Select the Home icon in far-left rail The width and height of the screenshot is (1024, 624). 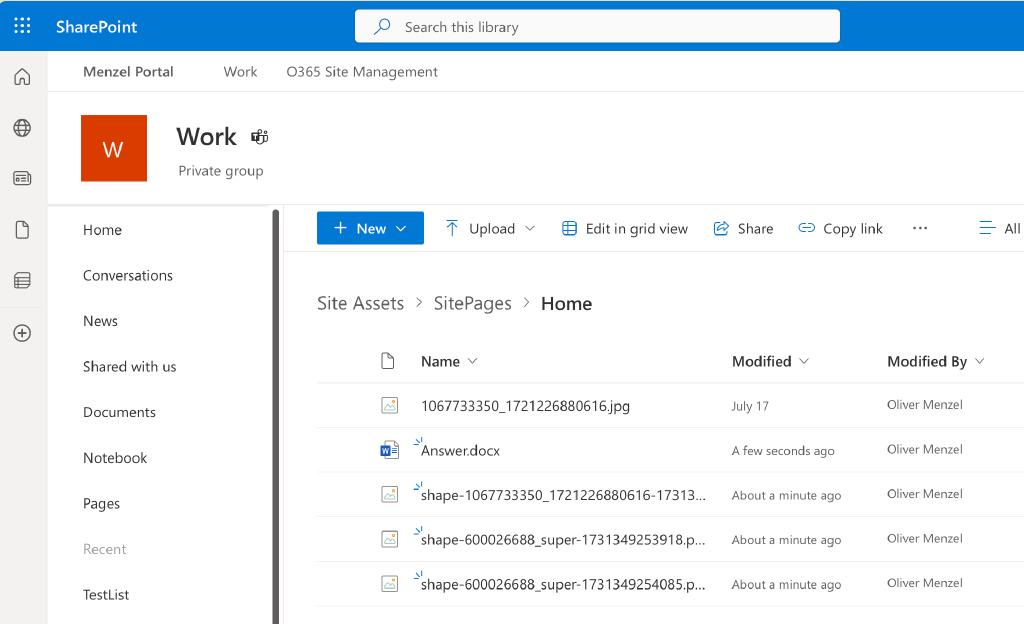21,76
